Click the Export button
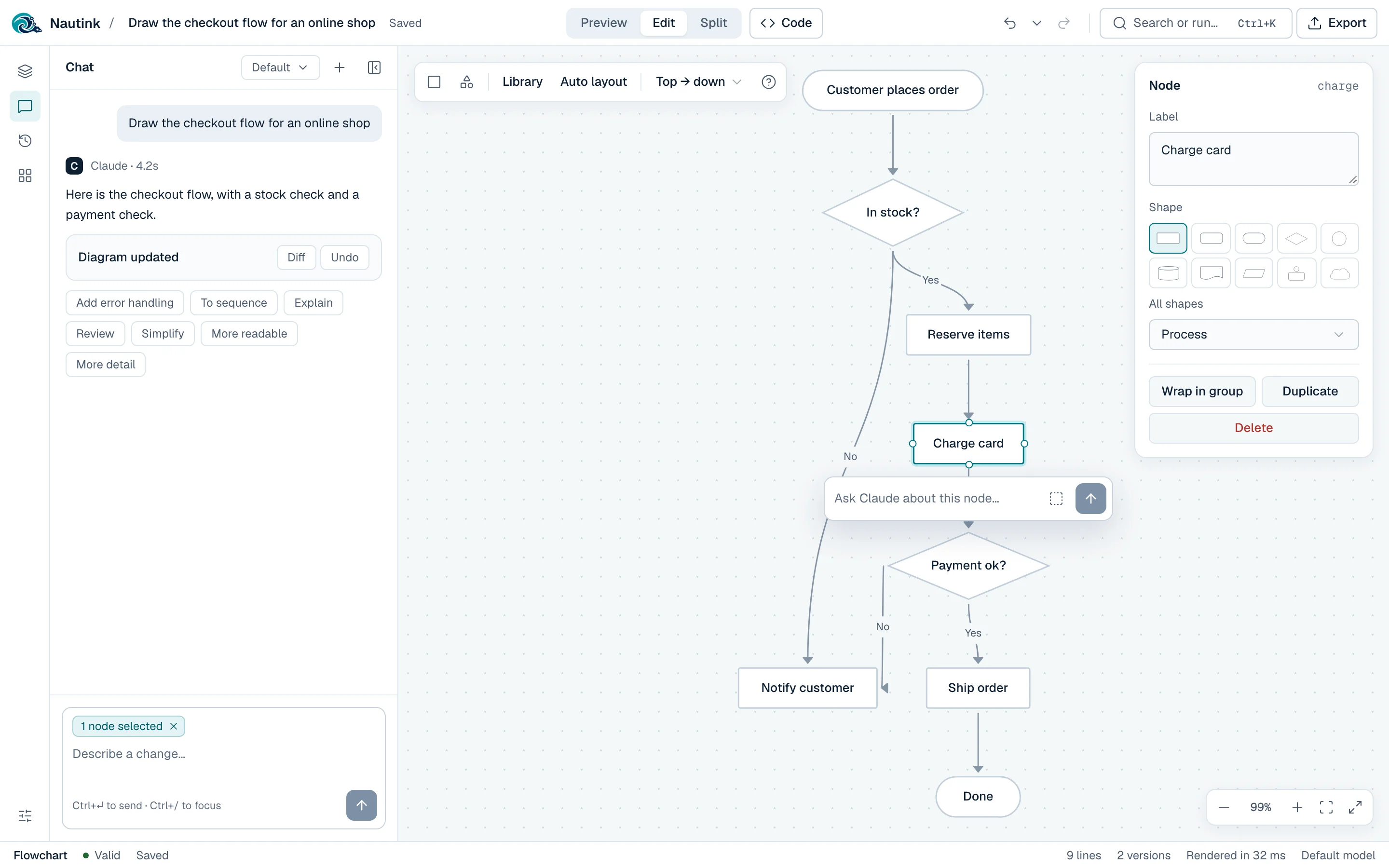Image resolution: width=1389 pixels, height=868 pixels. (1336, 23)
